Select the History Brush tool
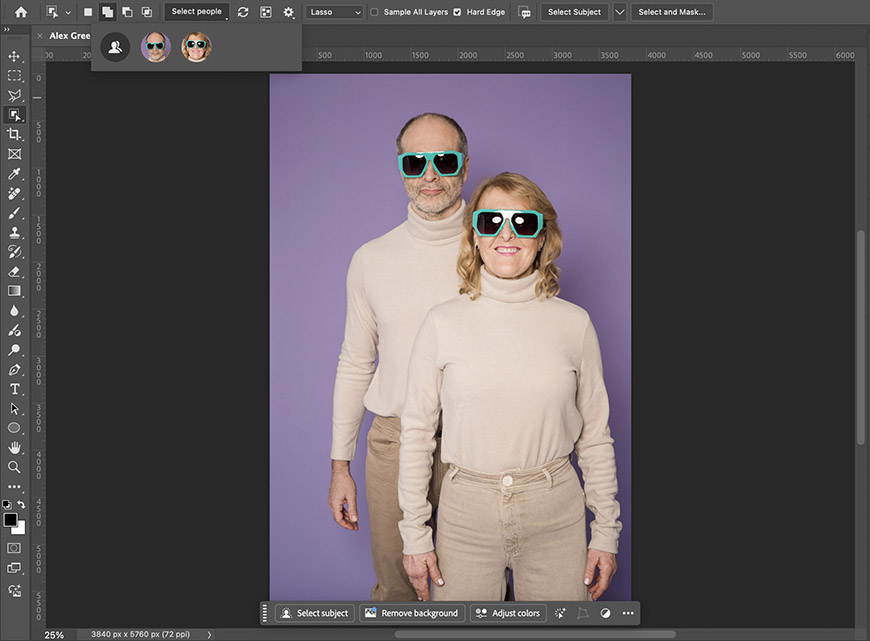The width and height of the screenshot is (870, 641). (14, 252)
